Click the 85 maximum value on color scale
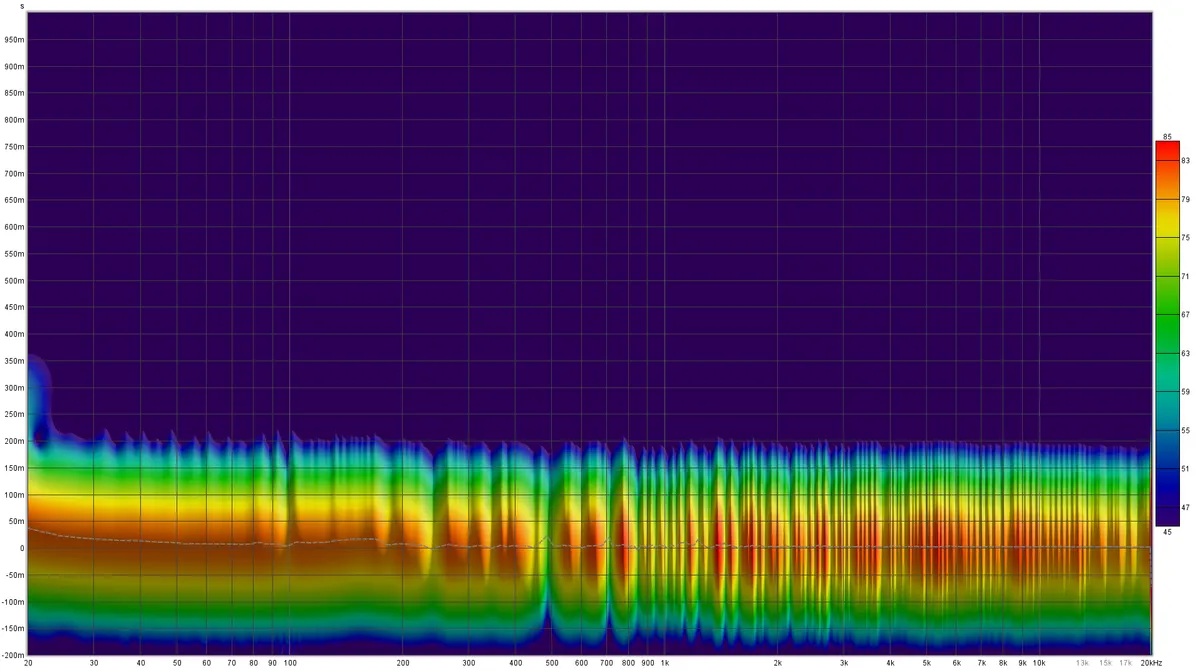The width and height of the screenshot is (1200, 671). point(1166,136)
